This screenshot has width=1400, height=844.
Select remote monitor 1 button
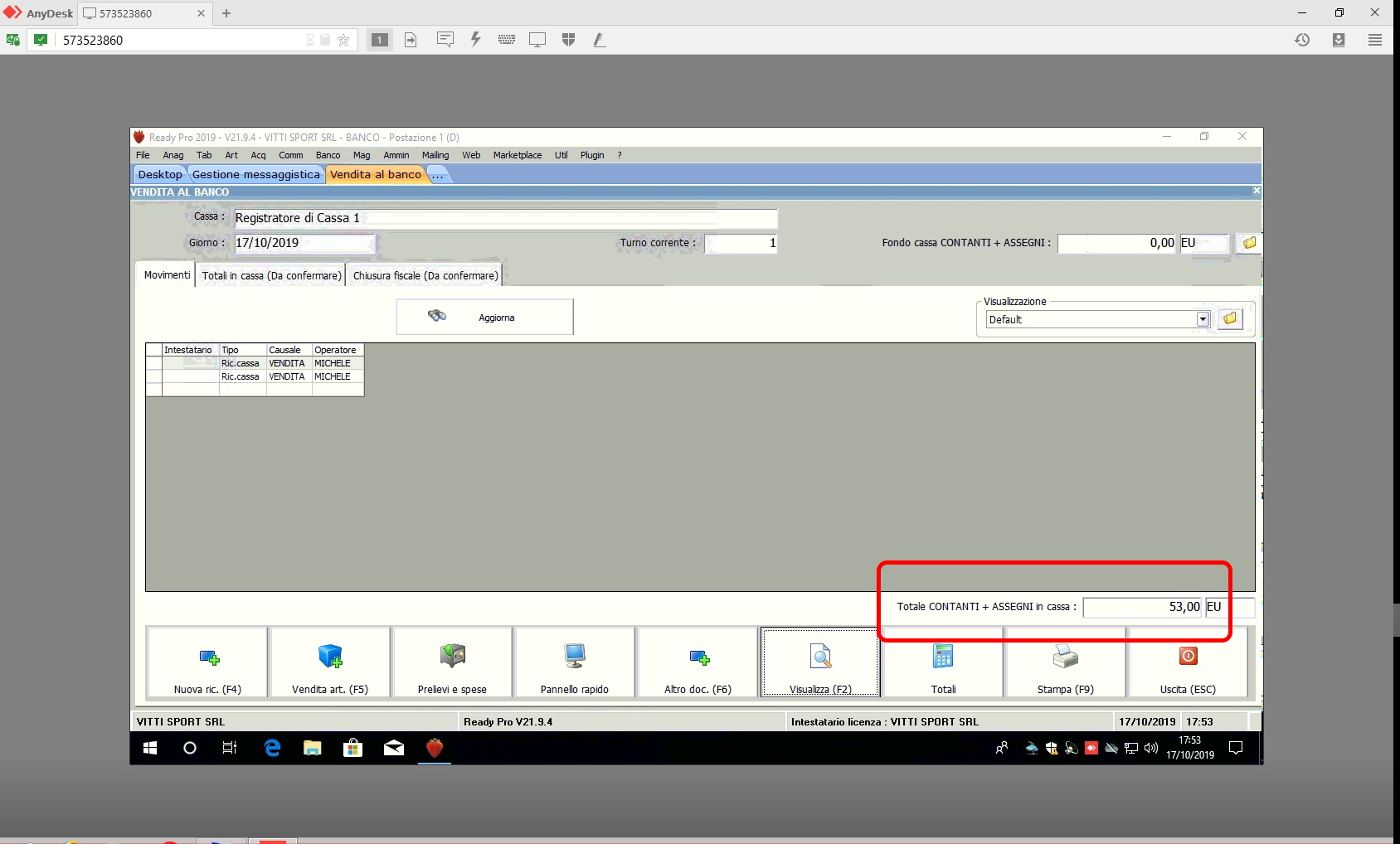pyautogui.click(x=380, y=40)
